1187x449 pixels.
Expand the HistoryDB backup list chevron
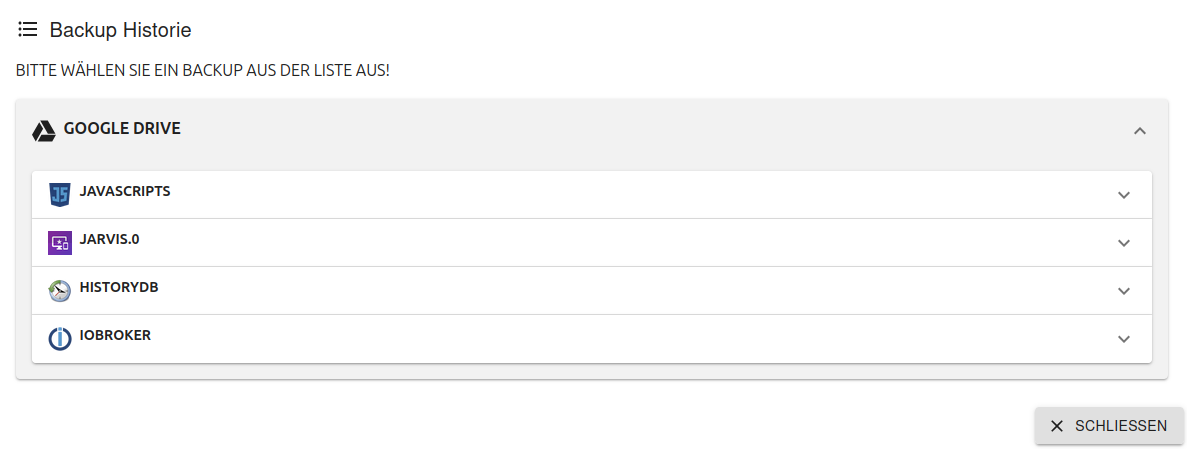pos(1124,291)
